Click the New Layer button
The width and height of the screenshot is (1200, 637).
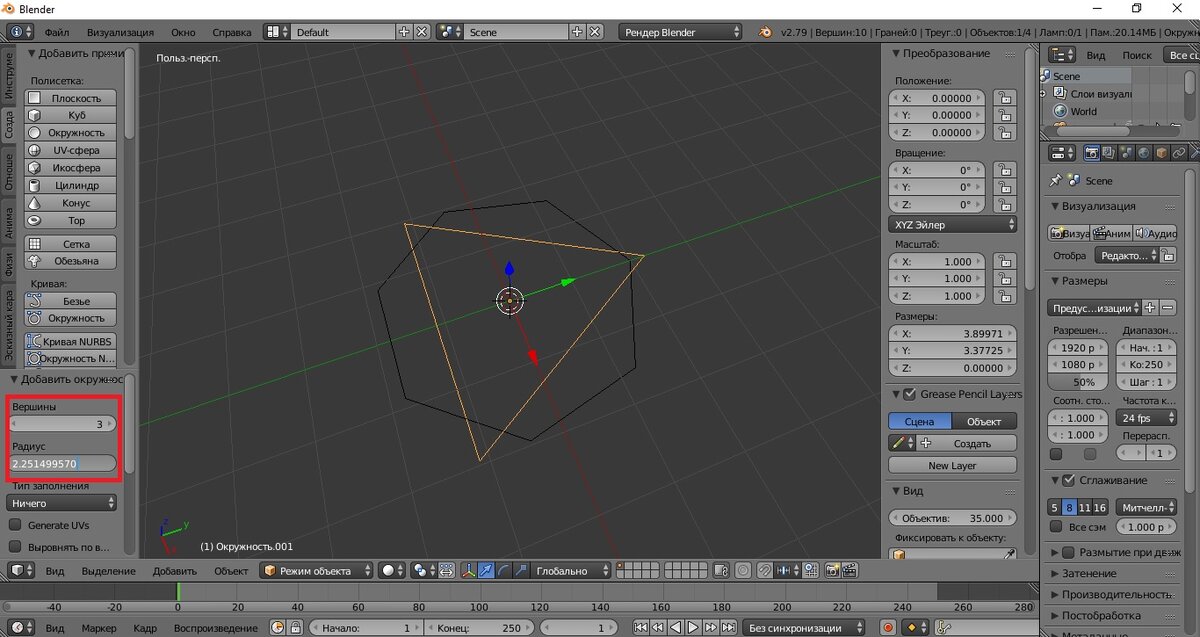[952, 466]
